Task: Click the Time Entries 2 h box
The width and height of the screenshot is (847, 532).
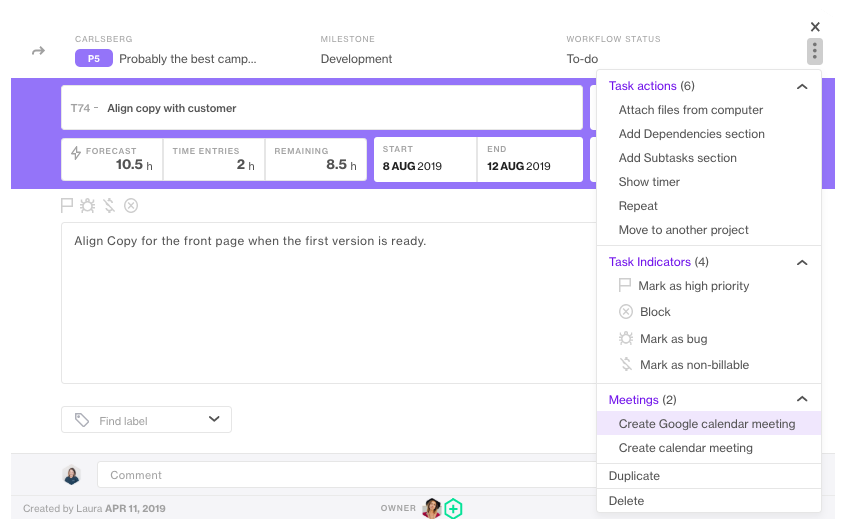Action: 214,159
